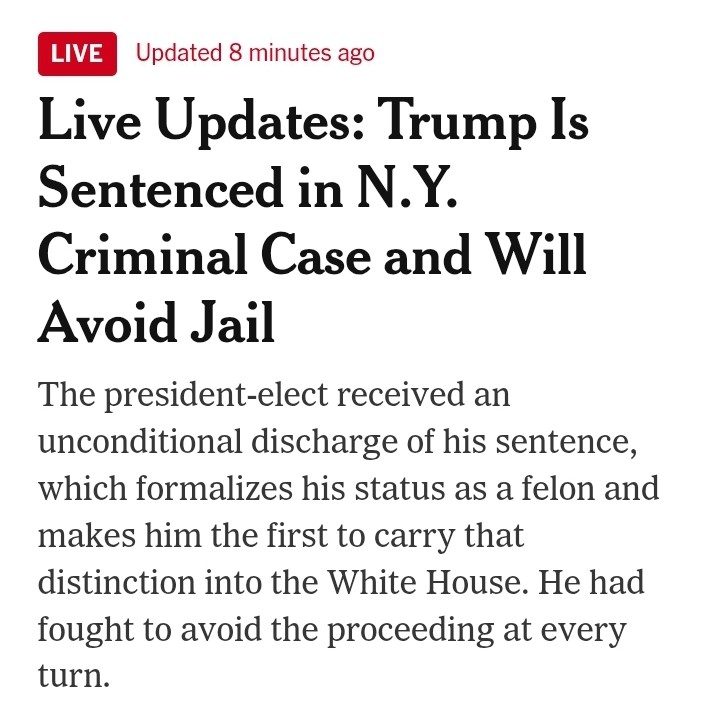Click the word 'minutes' in the timestamp

click(290, 53)
